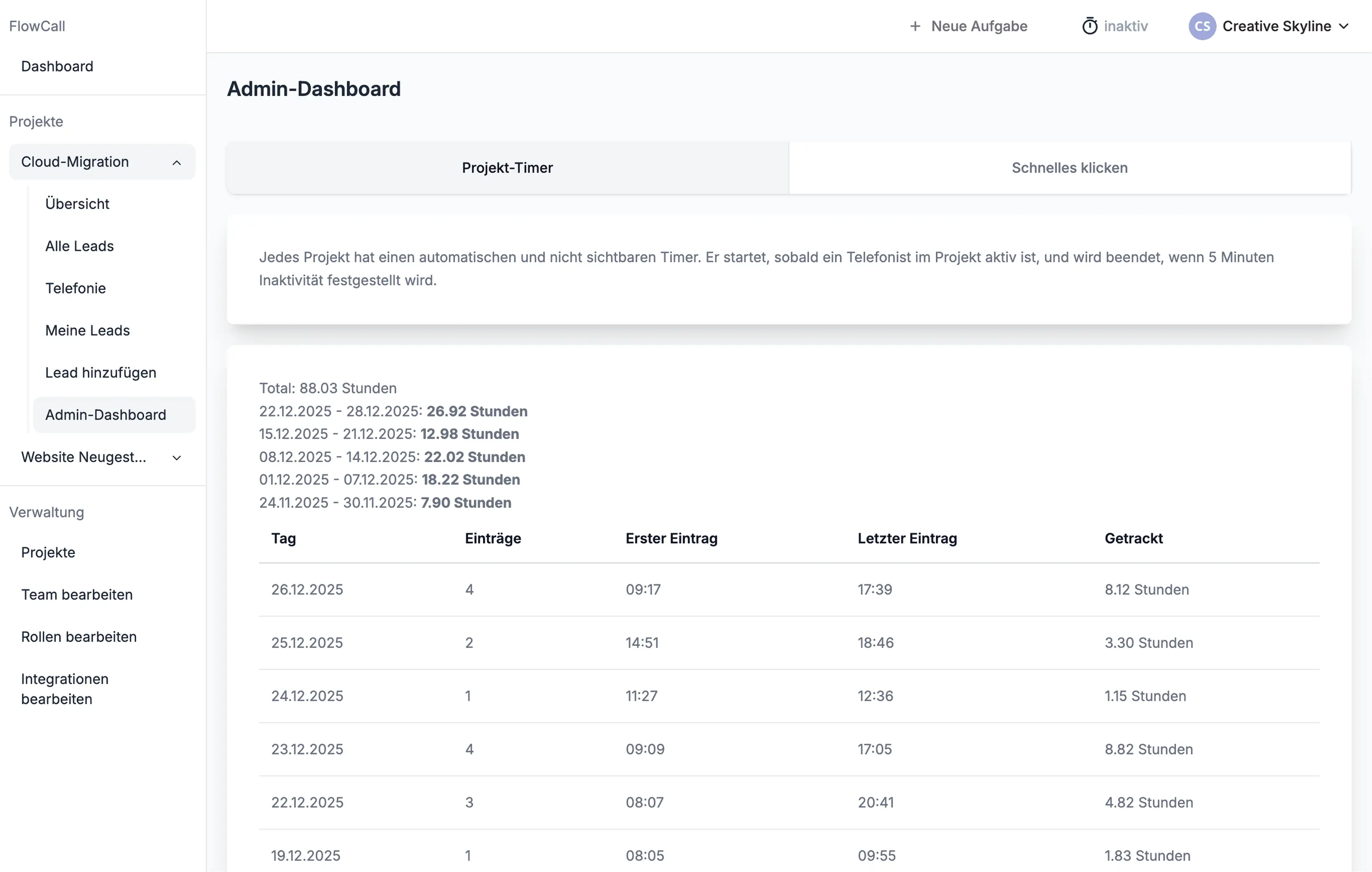Click the CS avatar circle

click(1202, 25)
